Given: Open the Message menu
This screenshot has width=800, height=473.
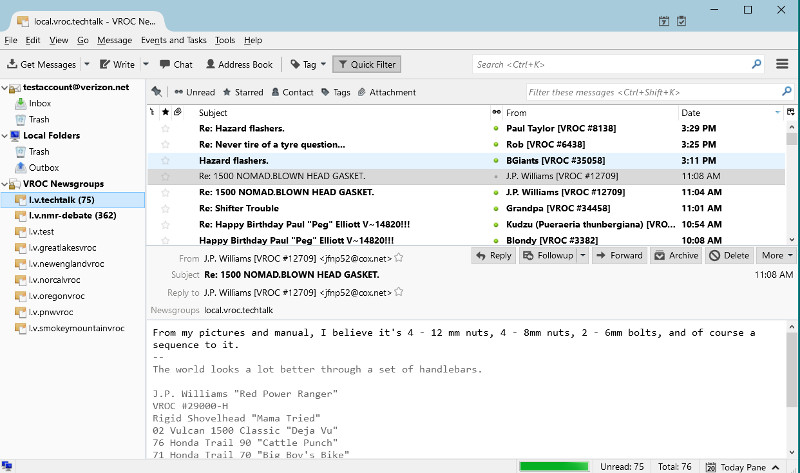Looking at the screenshot, I should tap(114, 40).
